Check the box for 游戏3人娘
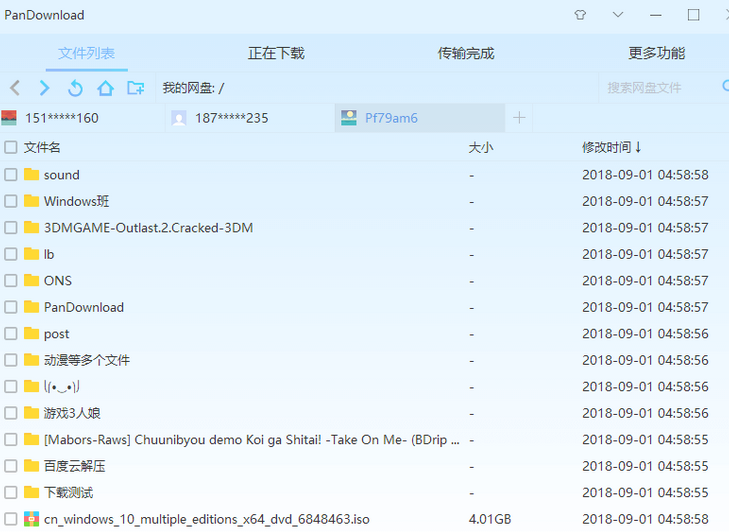729x532 pixels. click(x=11, y=413)
